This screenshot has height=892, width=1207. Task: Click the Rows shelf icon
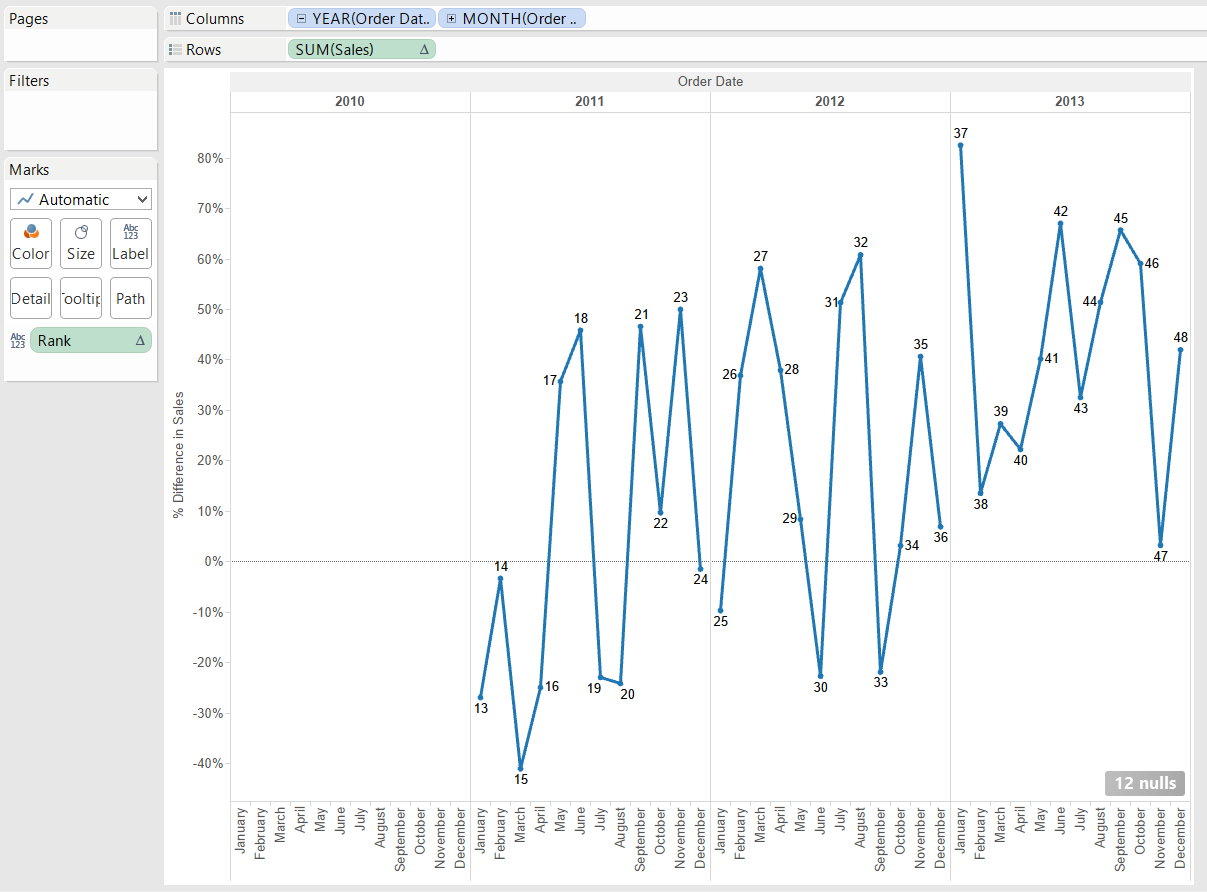tap(176, 50)
